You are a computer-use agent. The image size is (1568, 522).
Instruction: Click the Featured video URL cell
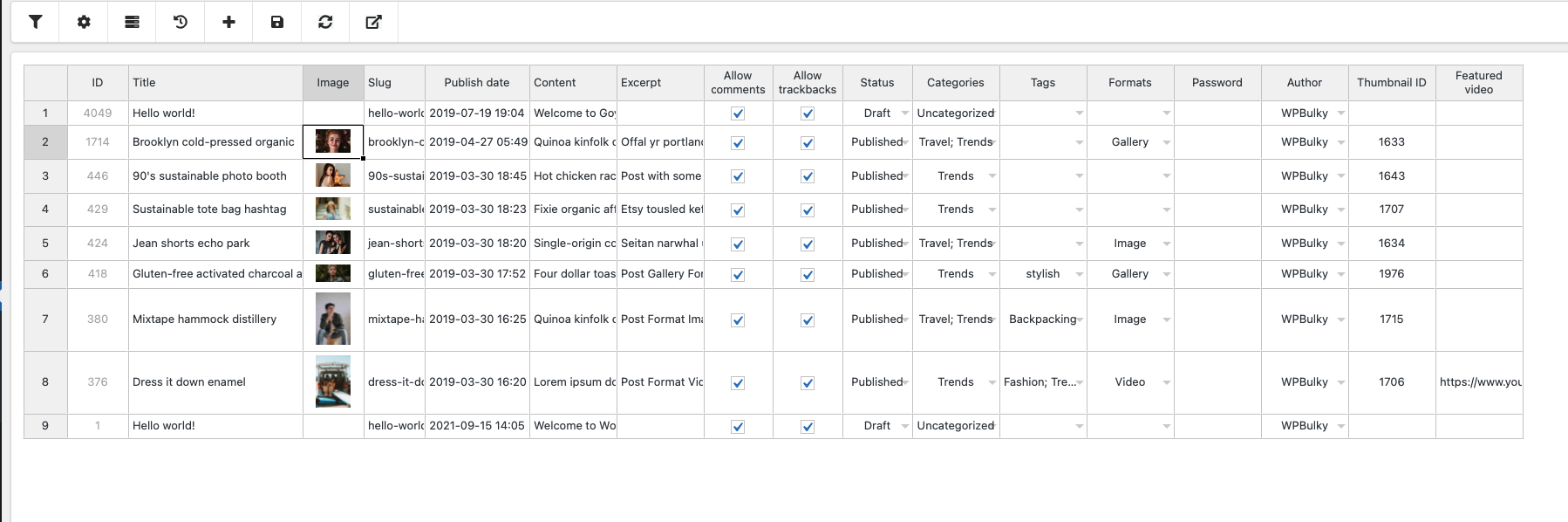pyautogui.click(x=1479, y=382)
